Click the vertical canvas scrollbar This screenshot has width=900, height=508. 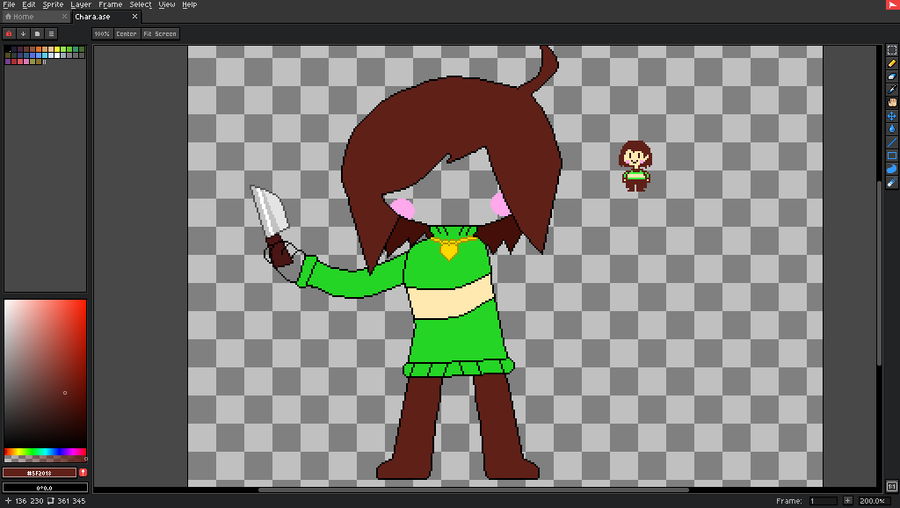[x=878, y=273]
